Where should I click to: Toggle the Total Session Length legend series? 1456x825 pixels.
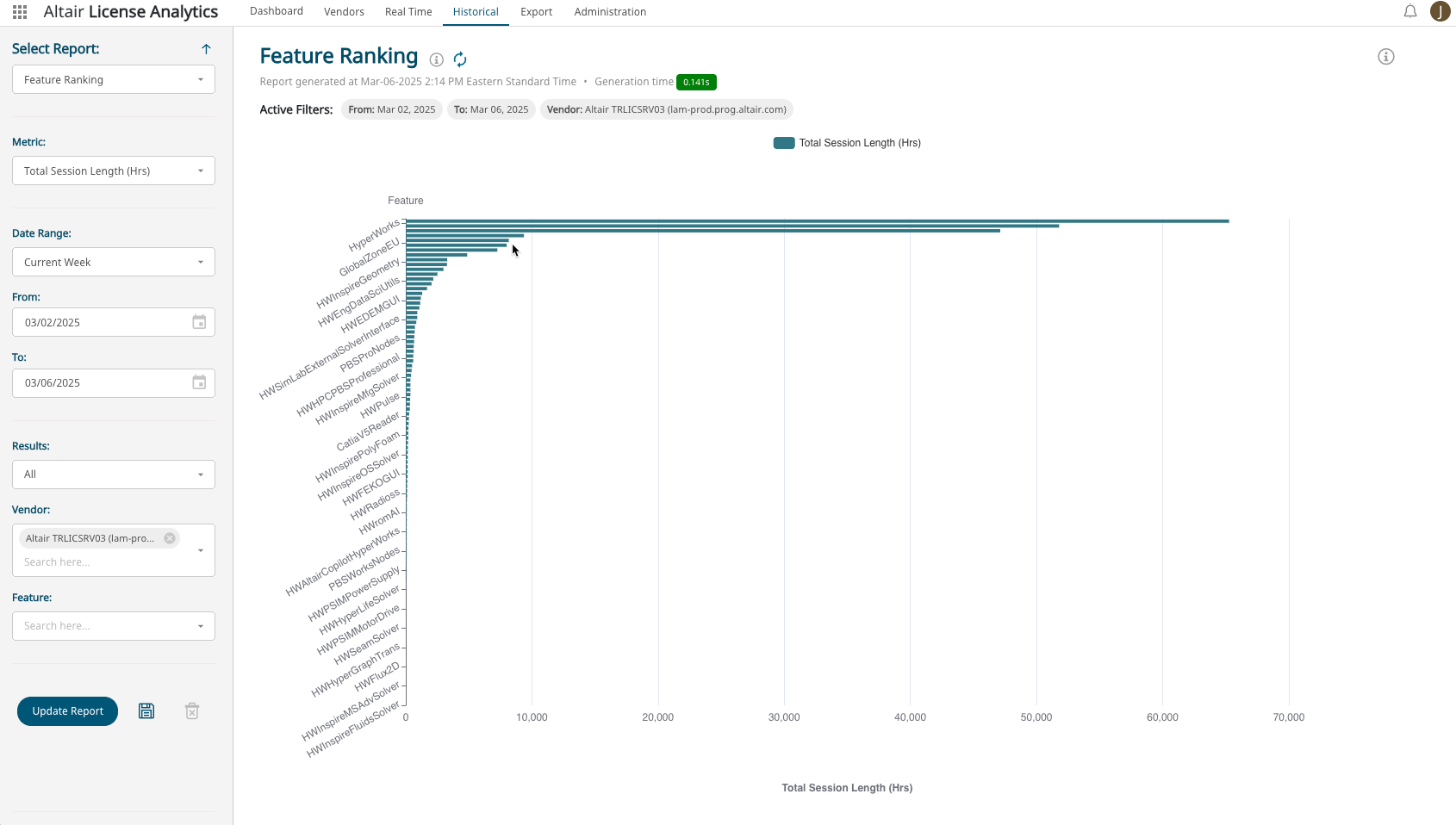pos(847,143)
